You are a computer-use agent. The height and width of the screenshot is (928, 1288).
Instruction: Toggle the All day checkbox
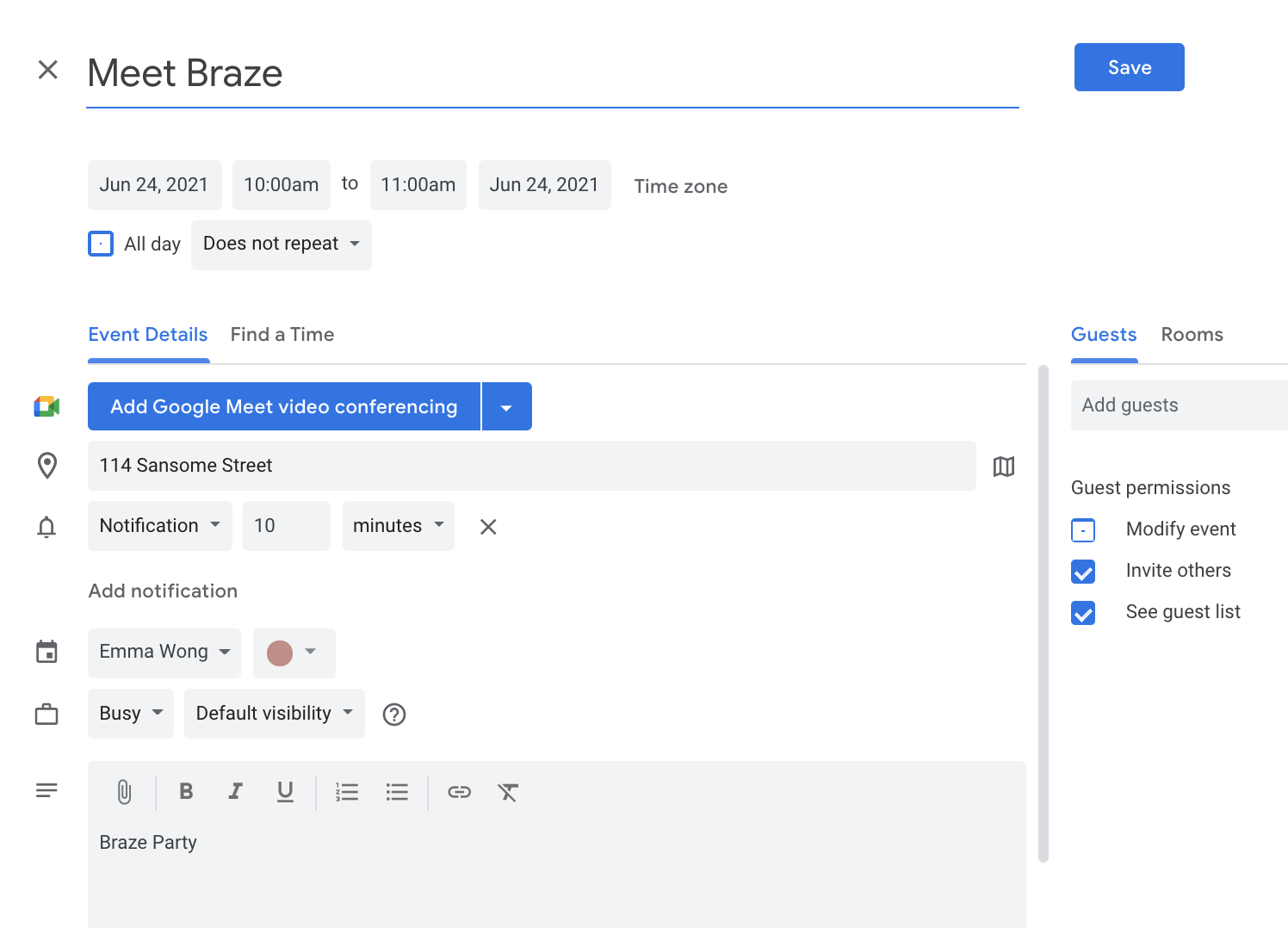[101, 244]
